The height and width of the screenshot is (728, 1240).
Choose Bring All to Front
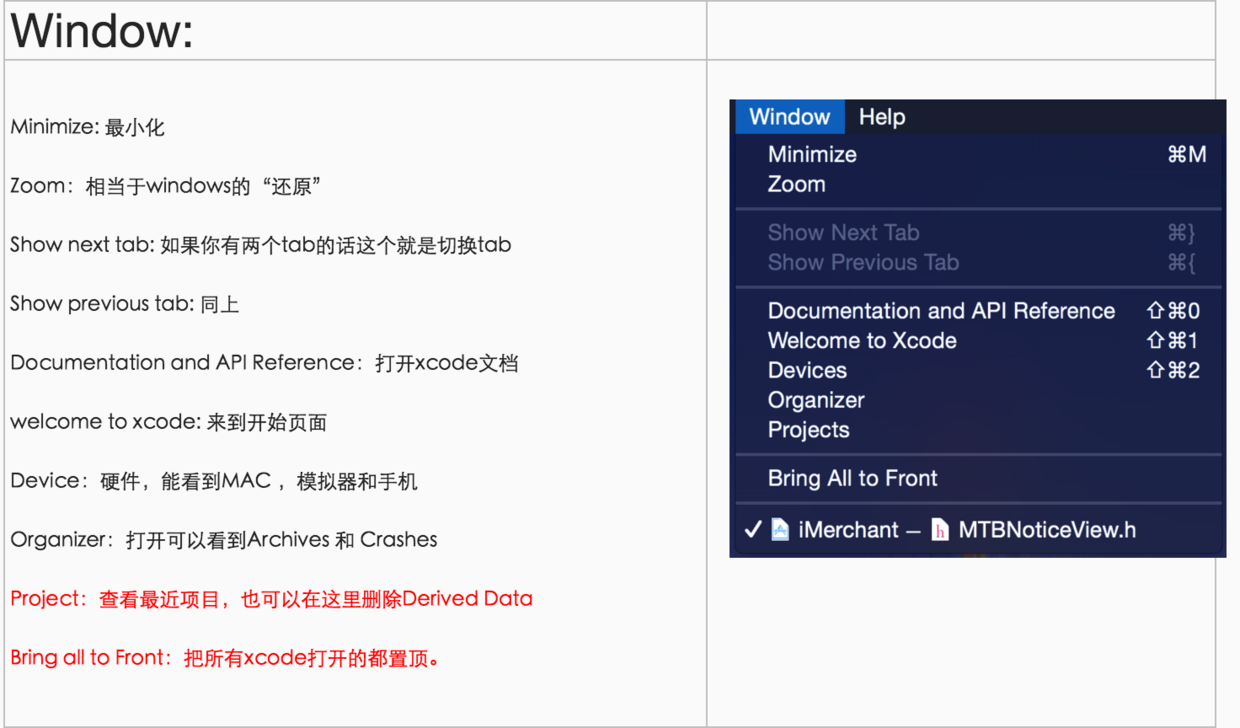pyautogui.click(x=979, y=478)
